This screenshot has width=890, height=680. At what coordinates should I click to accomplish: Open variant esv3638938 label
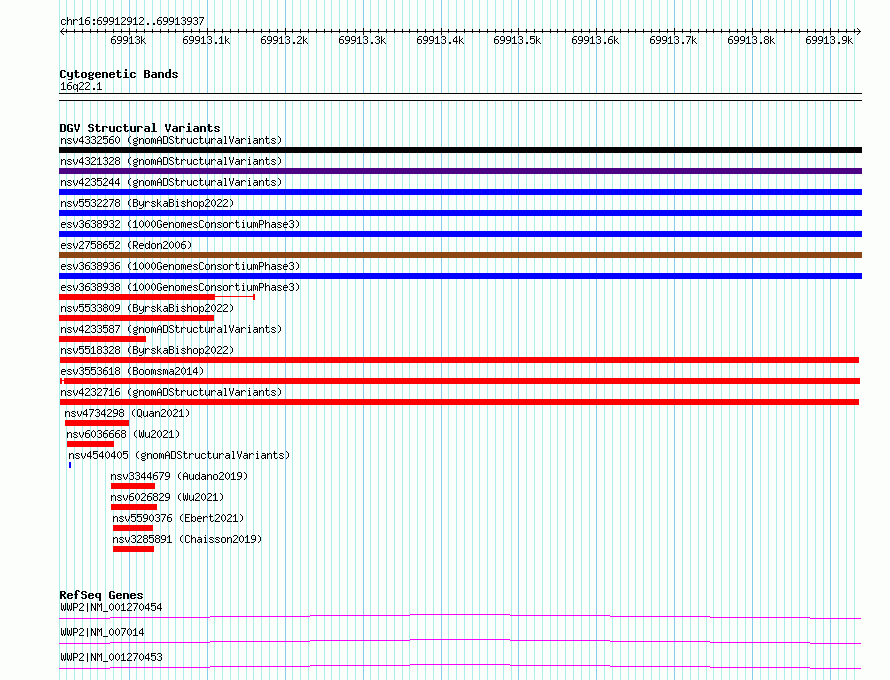180,287
